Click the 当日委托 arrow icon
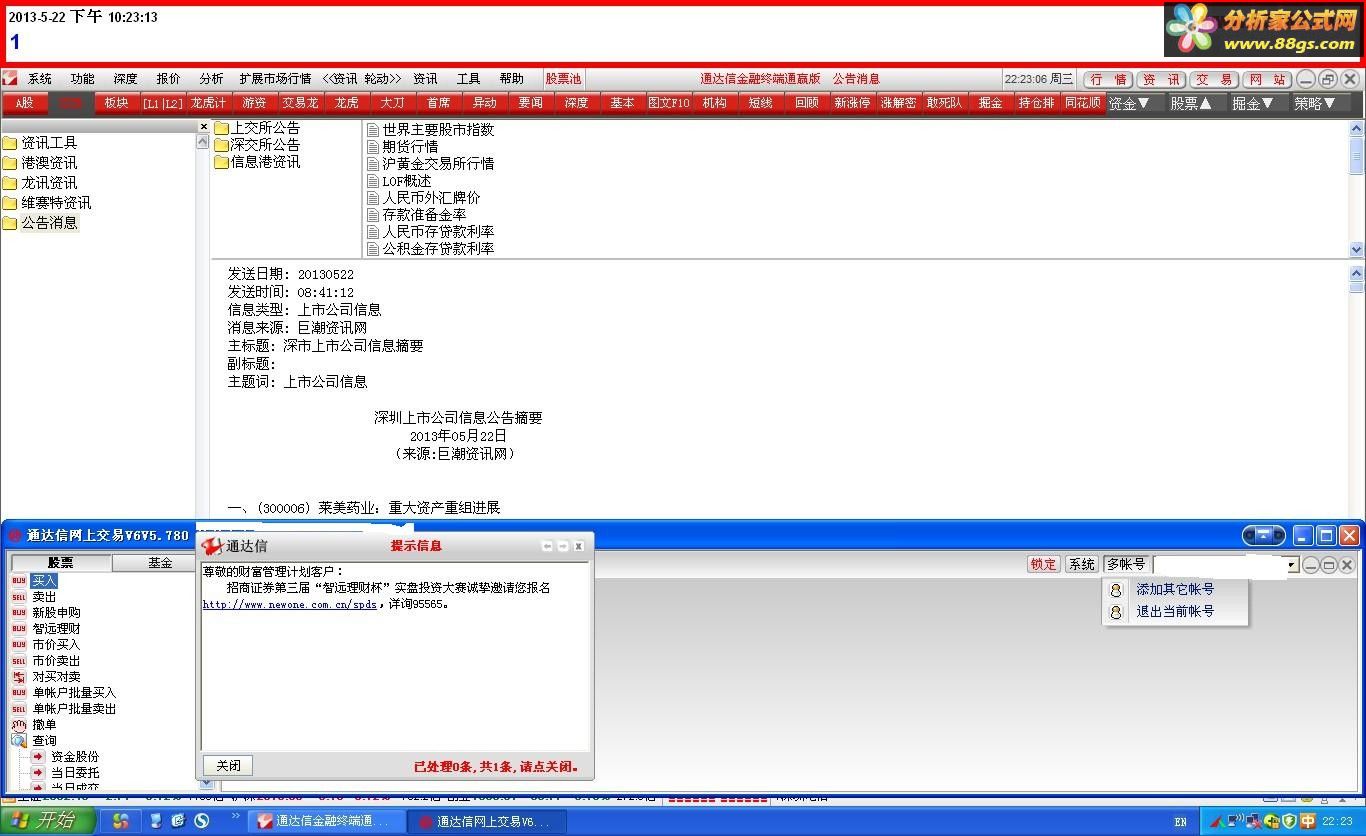 click(x=38, y=773)
